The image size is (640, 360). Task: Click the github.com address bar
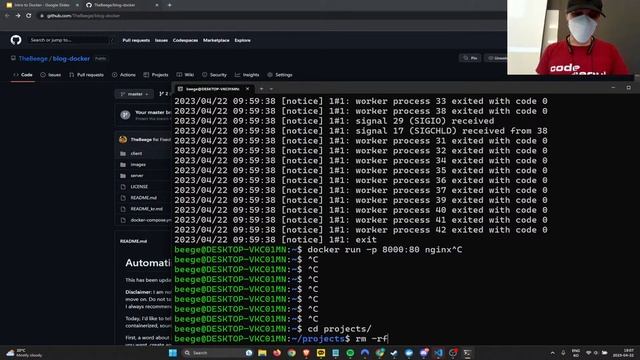tap(269, 16)
